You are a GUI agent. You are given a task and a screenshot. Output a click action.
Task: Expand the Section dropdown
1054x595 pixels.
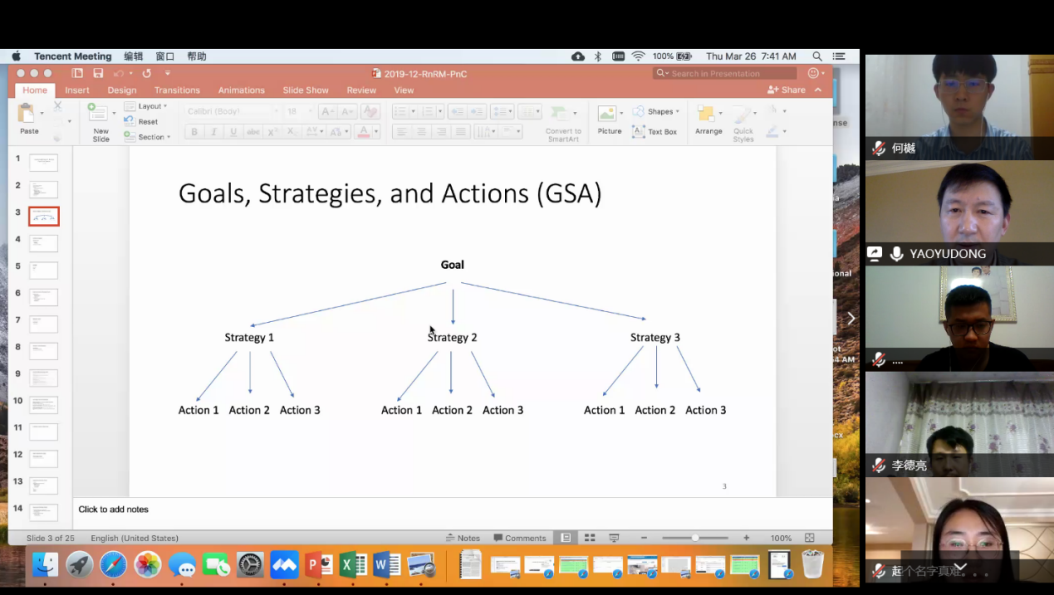[151, 137]
